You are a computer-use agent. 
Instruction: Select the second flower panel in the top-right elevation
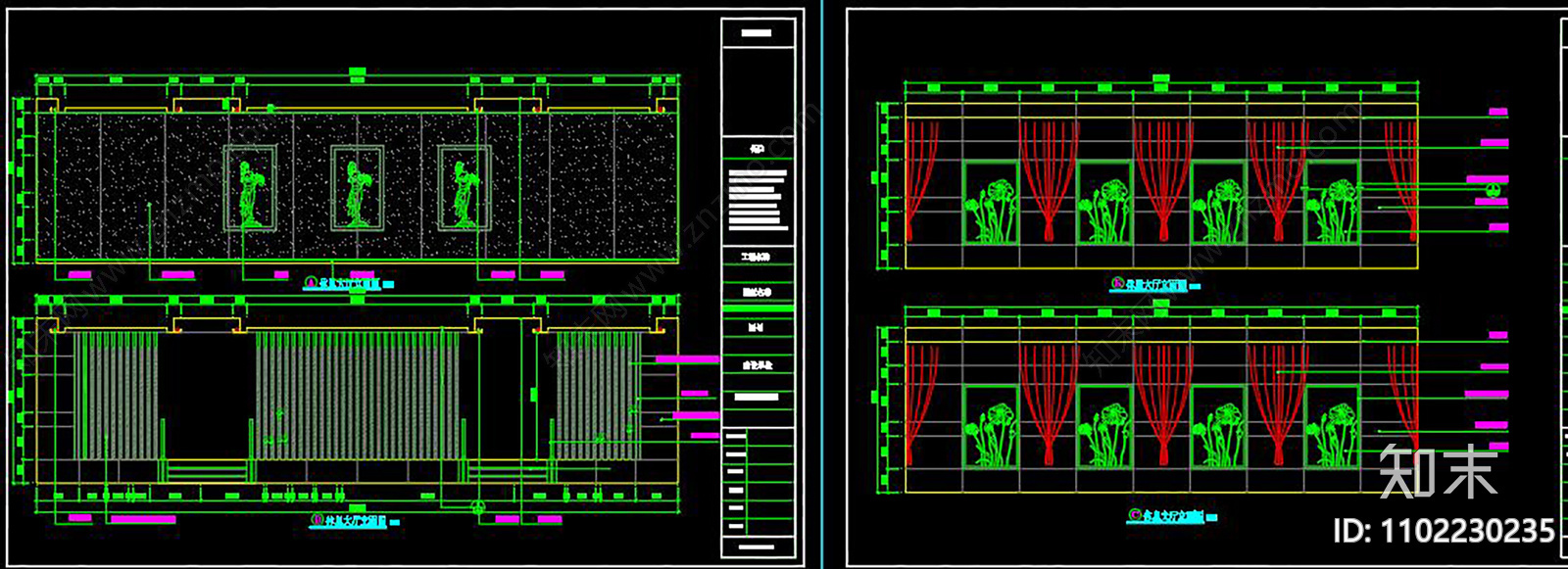1104,202
